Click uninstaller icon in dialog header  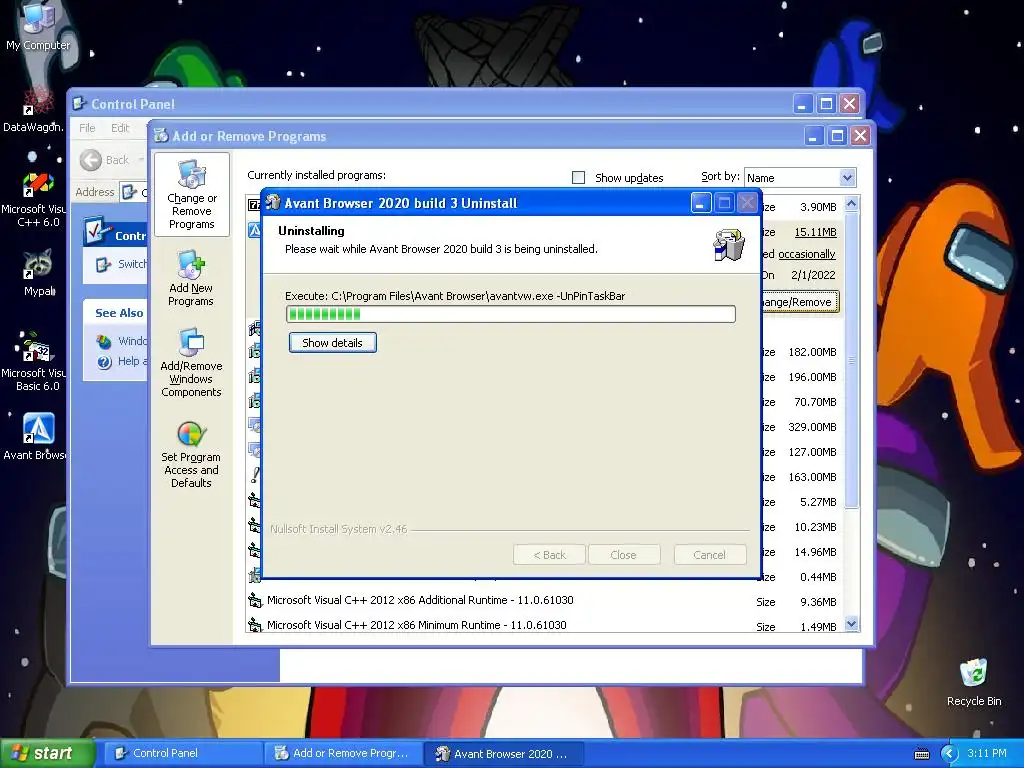[x=728, y=244]
